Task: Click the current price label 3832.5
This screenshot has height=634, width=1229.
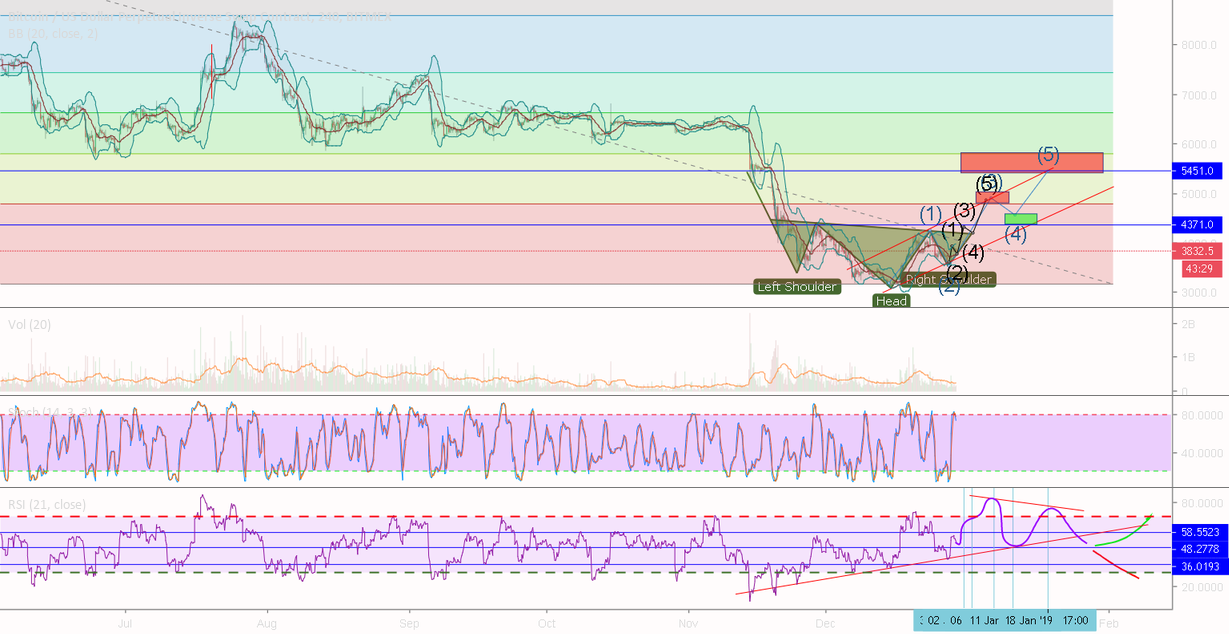Action: (x=1196, y=252)
